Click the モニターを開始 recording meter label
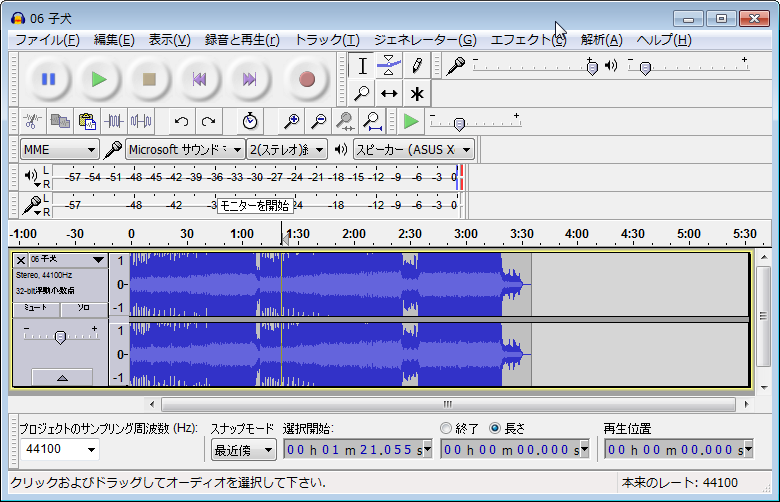This screenshot has height=502, width=780. pyautogui.click(x=255, y=205)
